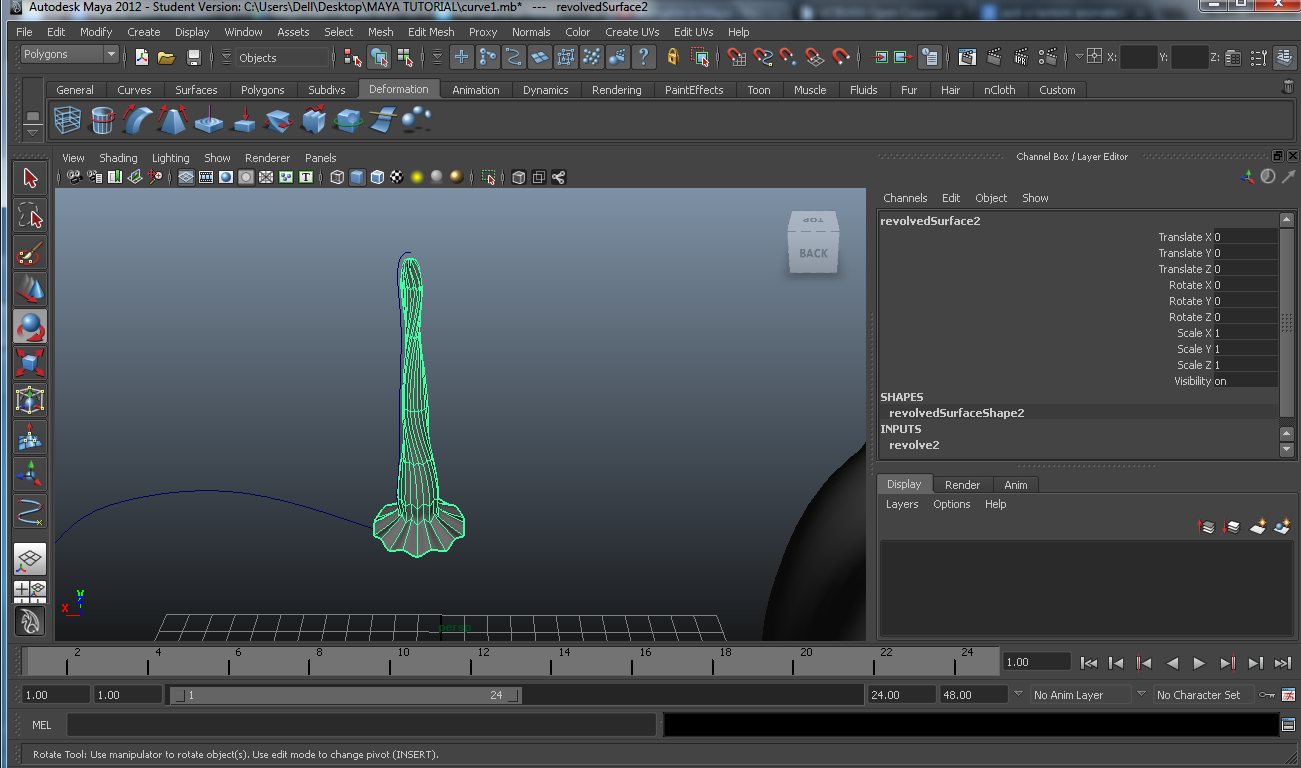Screen dimensions: 1301x768
Task: Toggle textured display with the checker icon
Action: coord(397,177)
